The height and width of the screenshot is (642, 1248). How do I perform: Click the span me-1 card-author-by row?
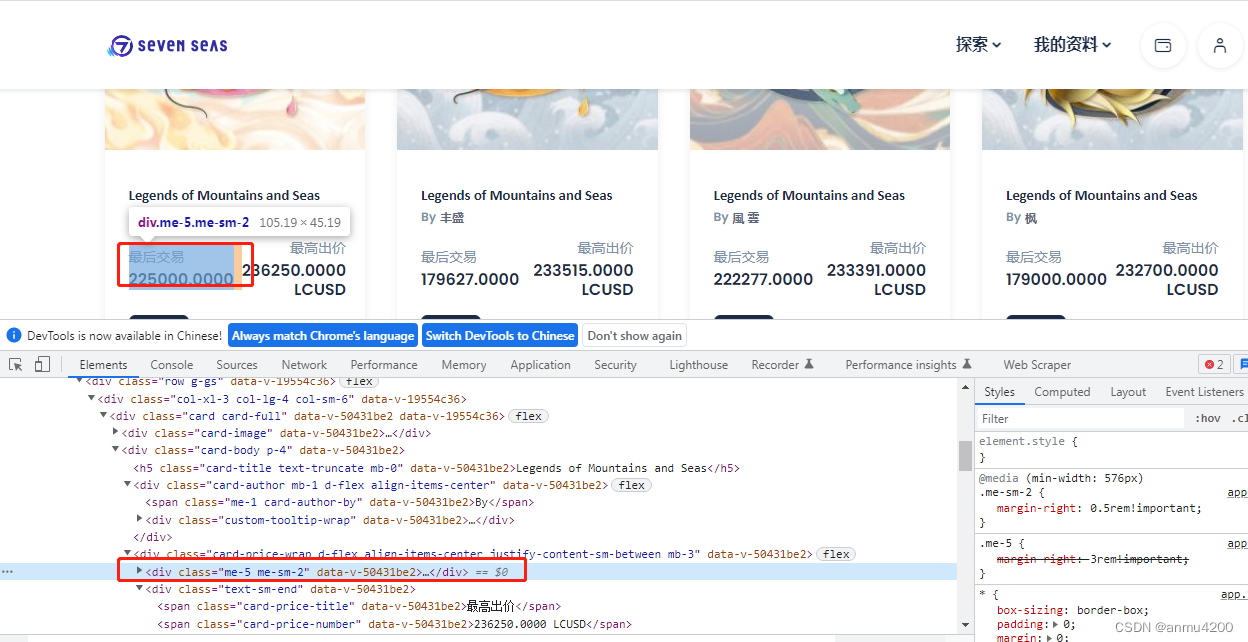pyautogui.click(x=339, y=502)
